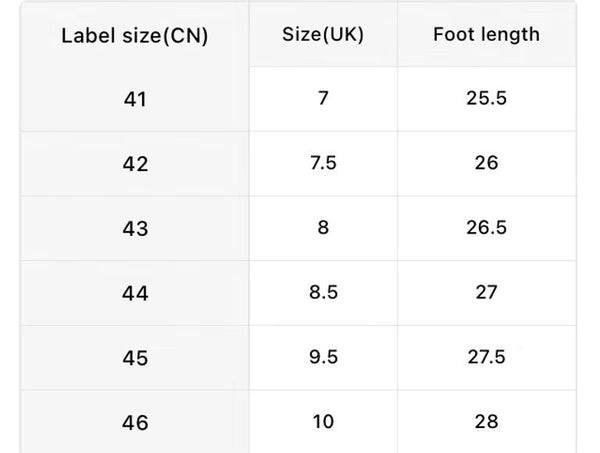This screenshot has width=600, height=453.
Task: Click foot length 28 cell
Action: point(486,421)
